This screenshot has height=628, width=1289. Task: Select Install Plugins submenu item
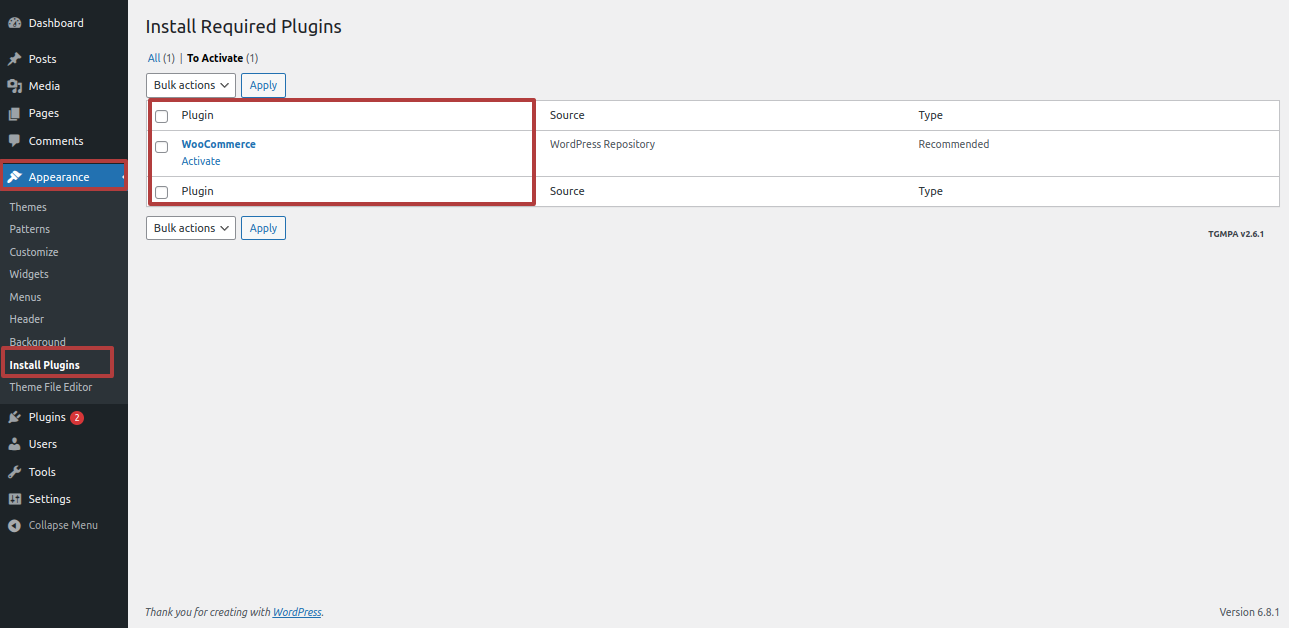coord(45,365)
